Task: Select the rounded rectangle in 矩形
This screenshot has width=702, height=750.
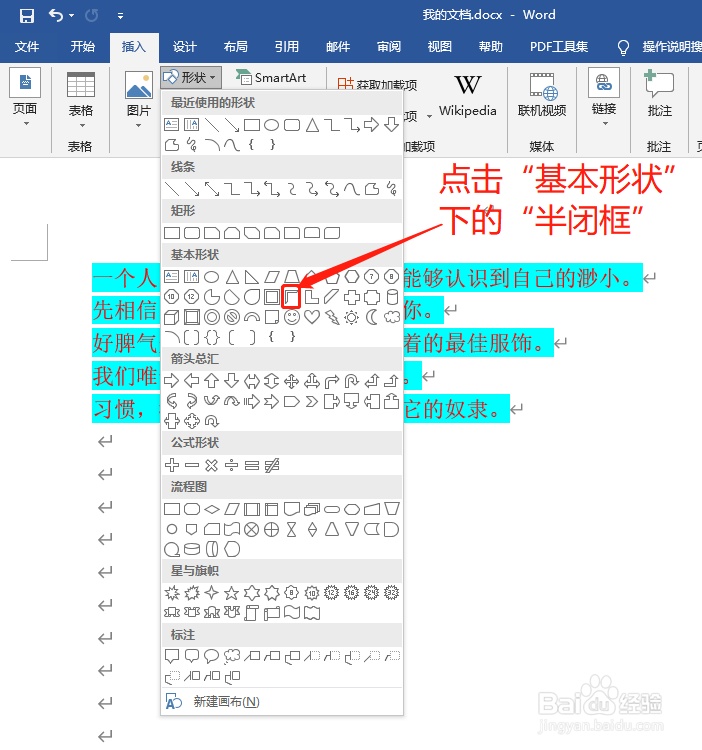Action: [x=192, y=233]
